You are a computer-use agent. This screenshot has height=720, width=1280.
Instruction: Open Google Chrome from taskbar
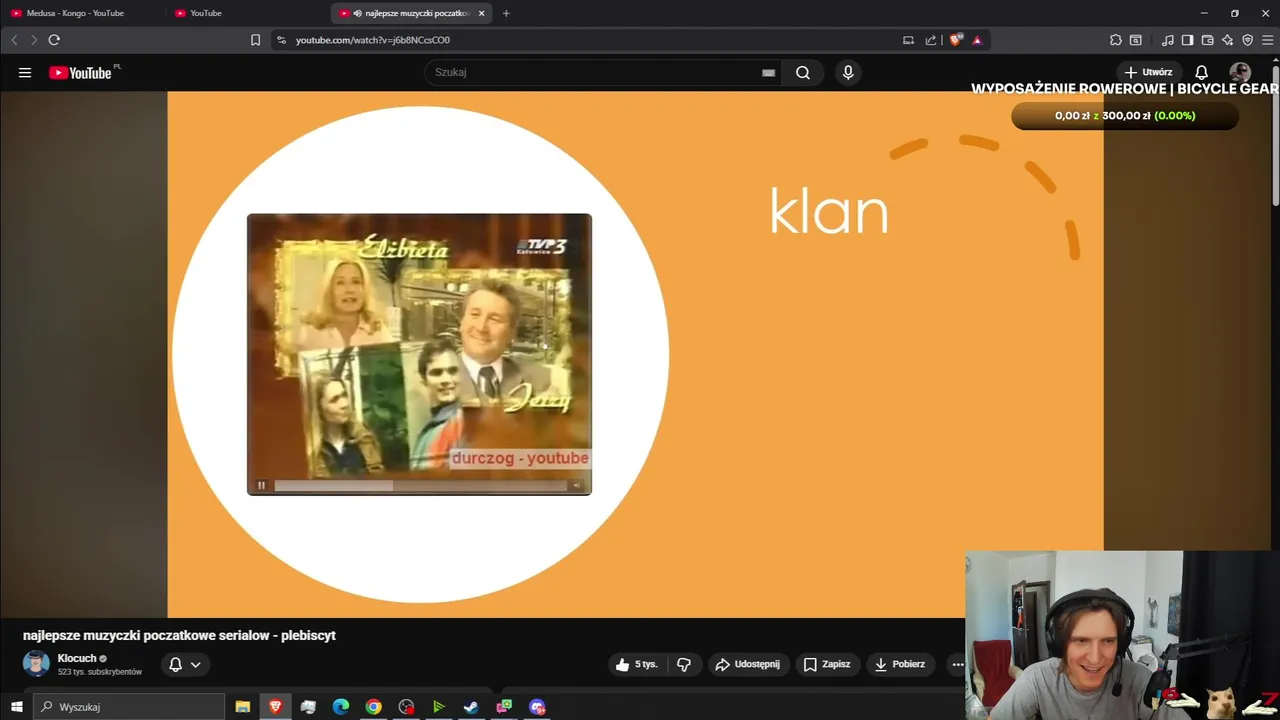[x=373, y=707]
